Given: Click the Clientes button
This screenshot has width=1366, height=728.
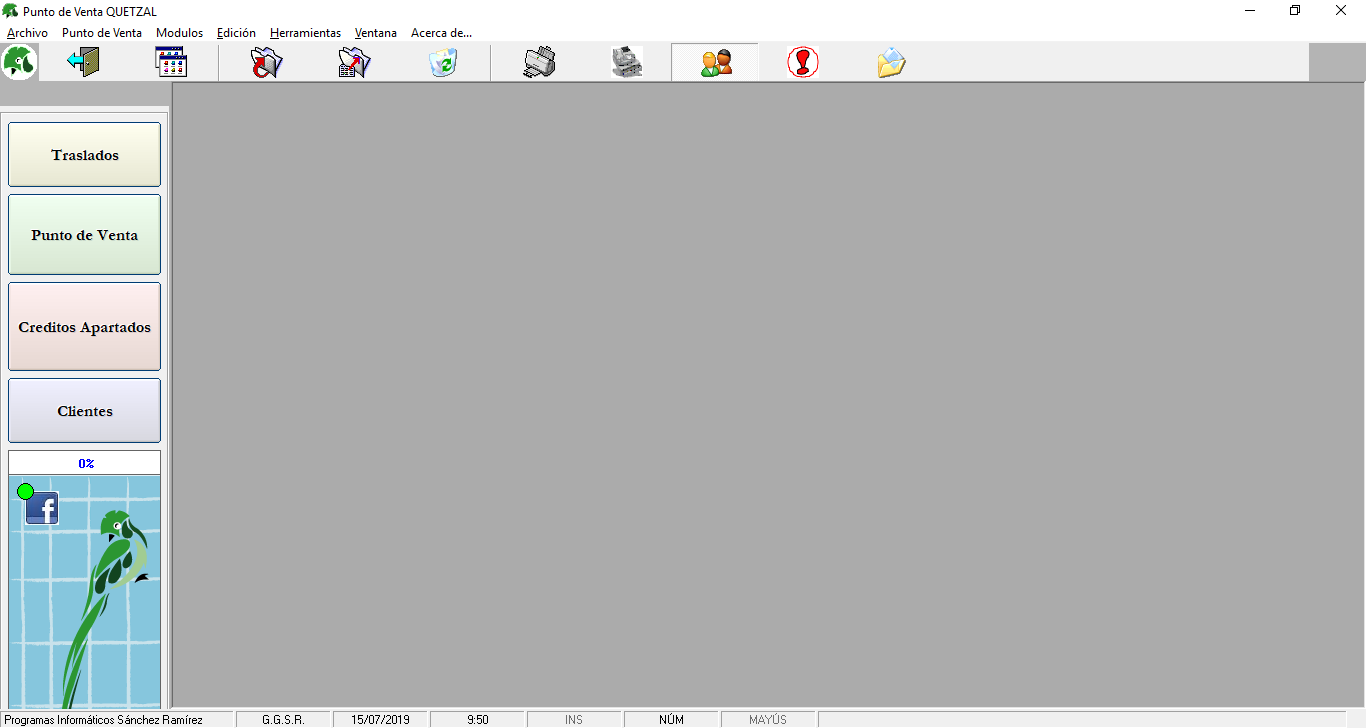Looking at the screenshot, I should pyautogui.click(x=85, y=411).
